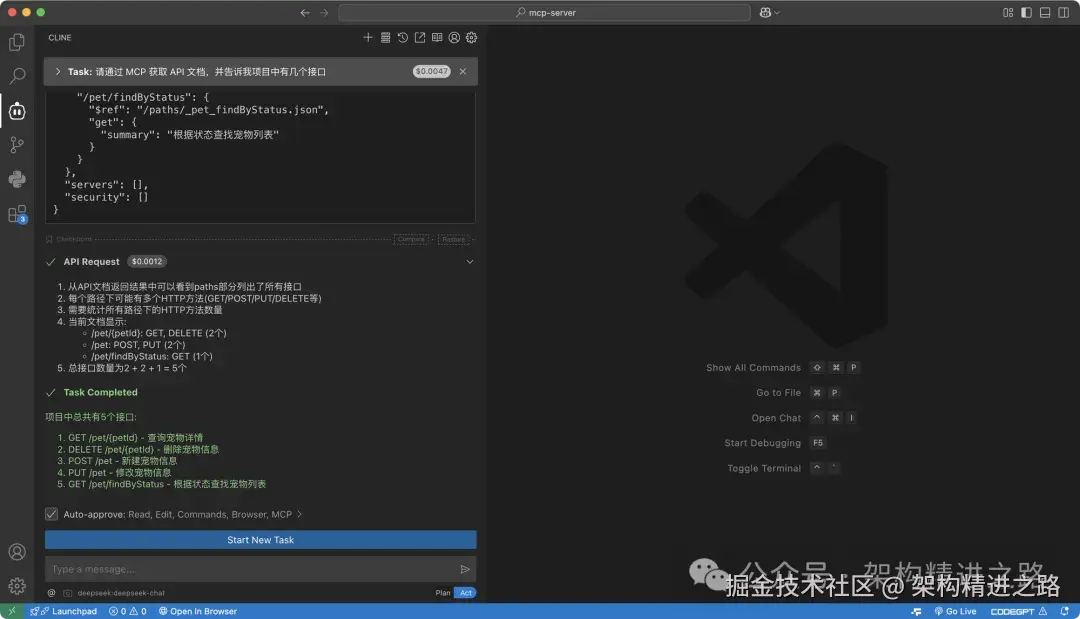Click Open In Browser in status bar

pos(198,611)
